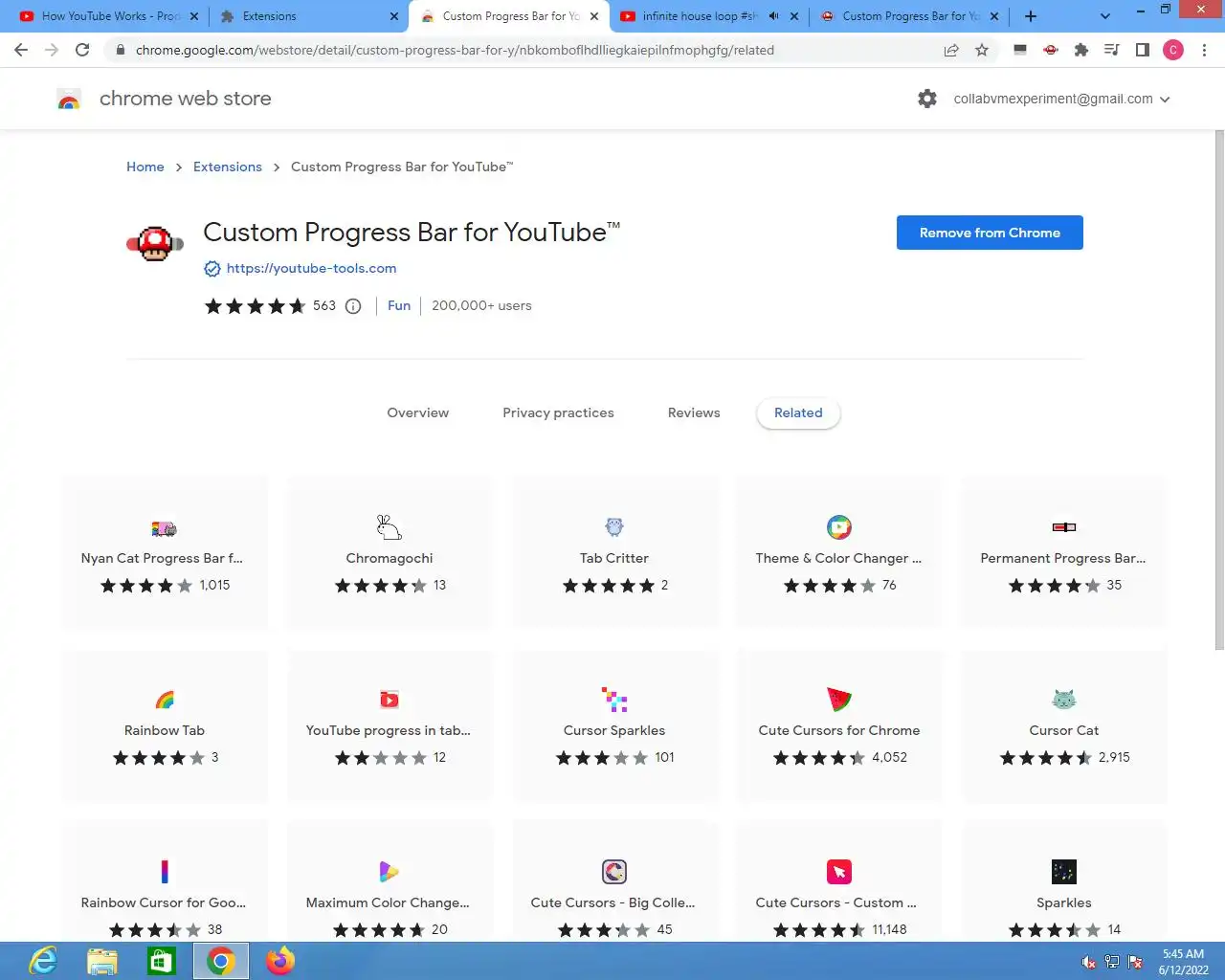Open Chrome Web Store settings gear
The image size is (1225, 980).
(927, 99)
